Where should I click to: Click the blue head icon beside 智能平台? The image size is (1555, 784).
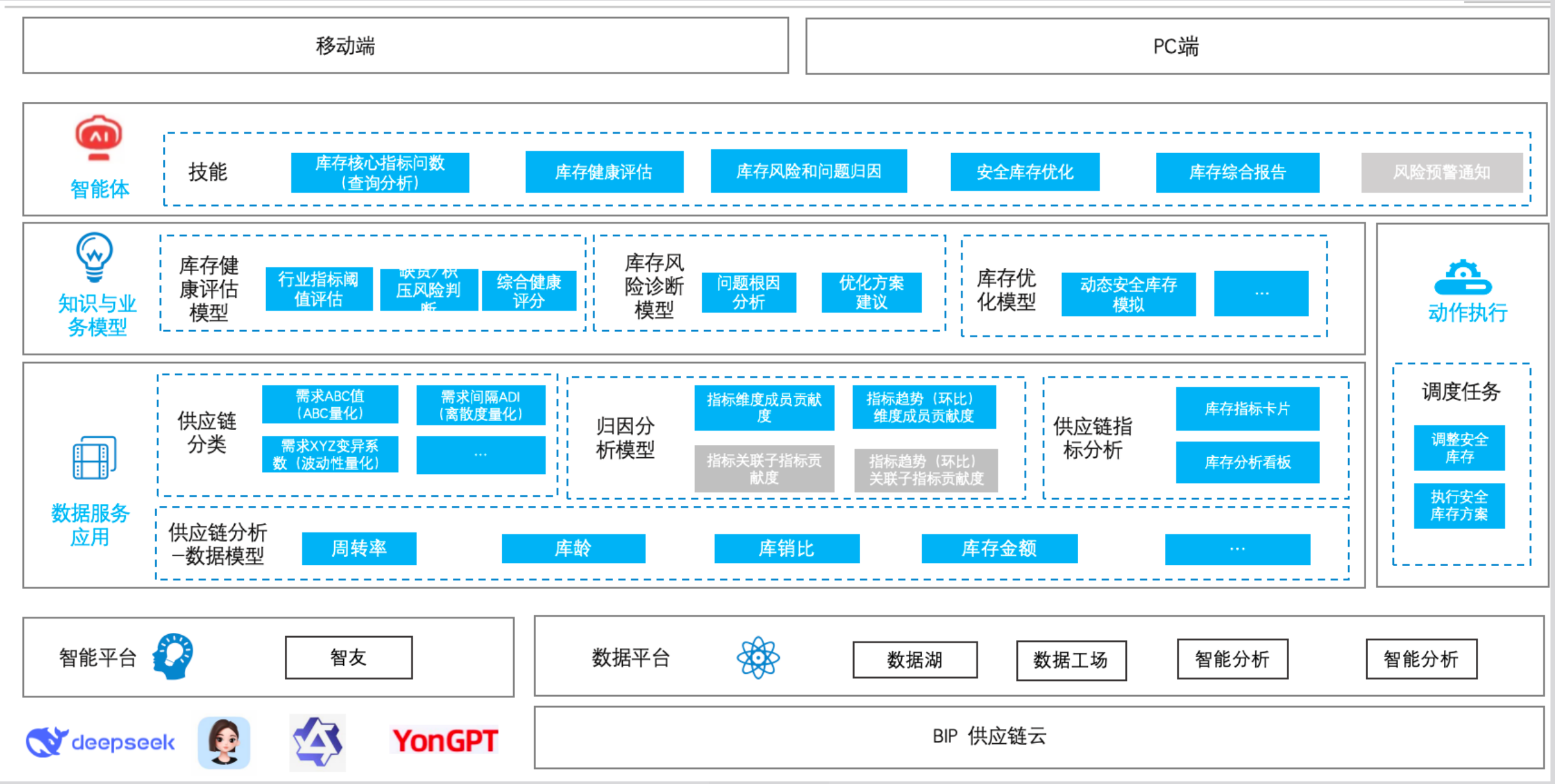tap(173, 656)
